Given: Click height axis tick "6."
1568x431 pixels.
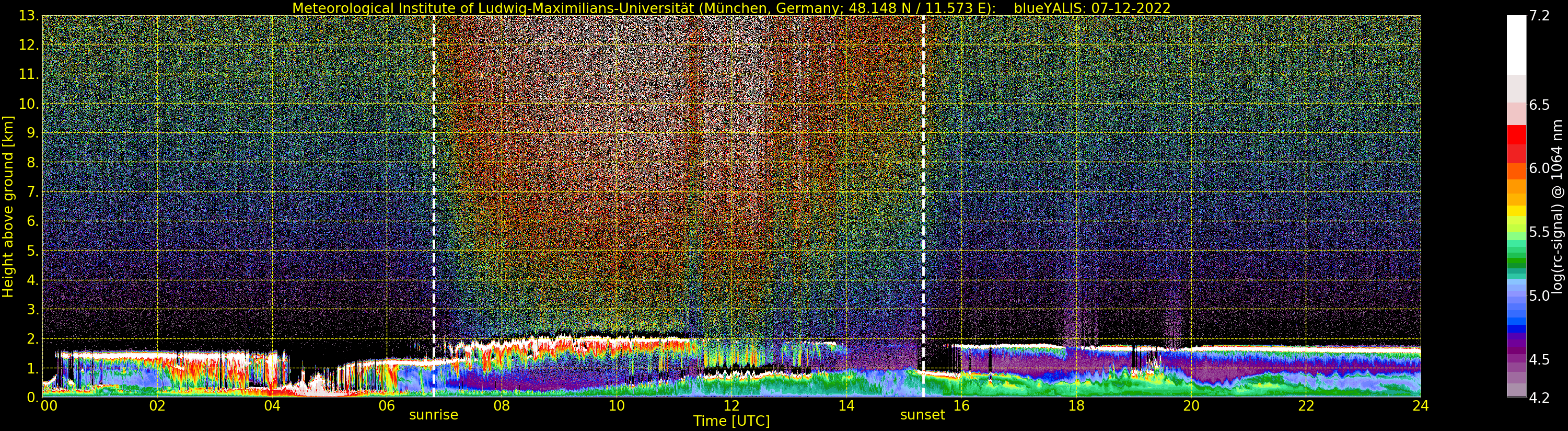Looking at the screenshot, I should (33, 221).
